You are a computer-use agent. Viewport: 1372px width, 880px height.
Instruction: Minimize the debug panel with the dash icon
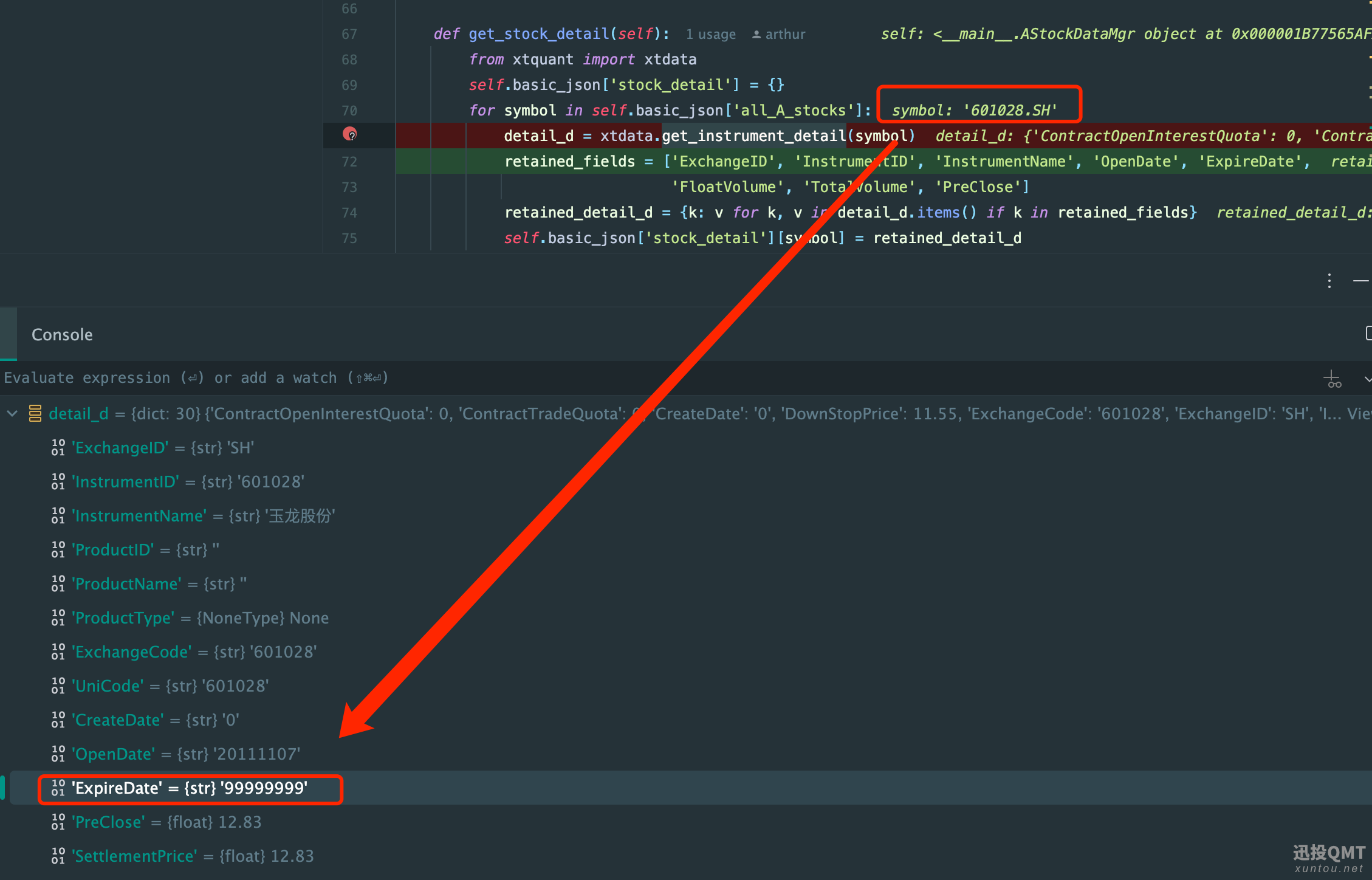click(1361, 281)
